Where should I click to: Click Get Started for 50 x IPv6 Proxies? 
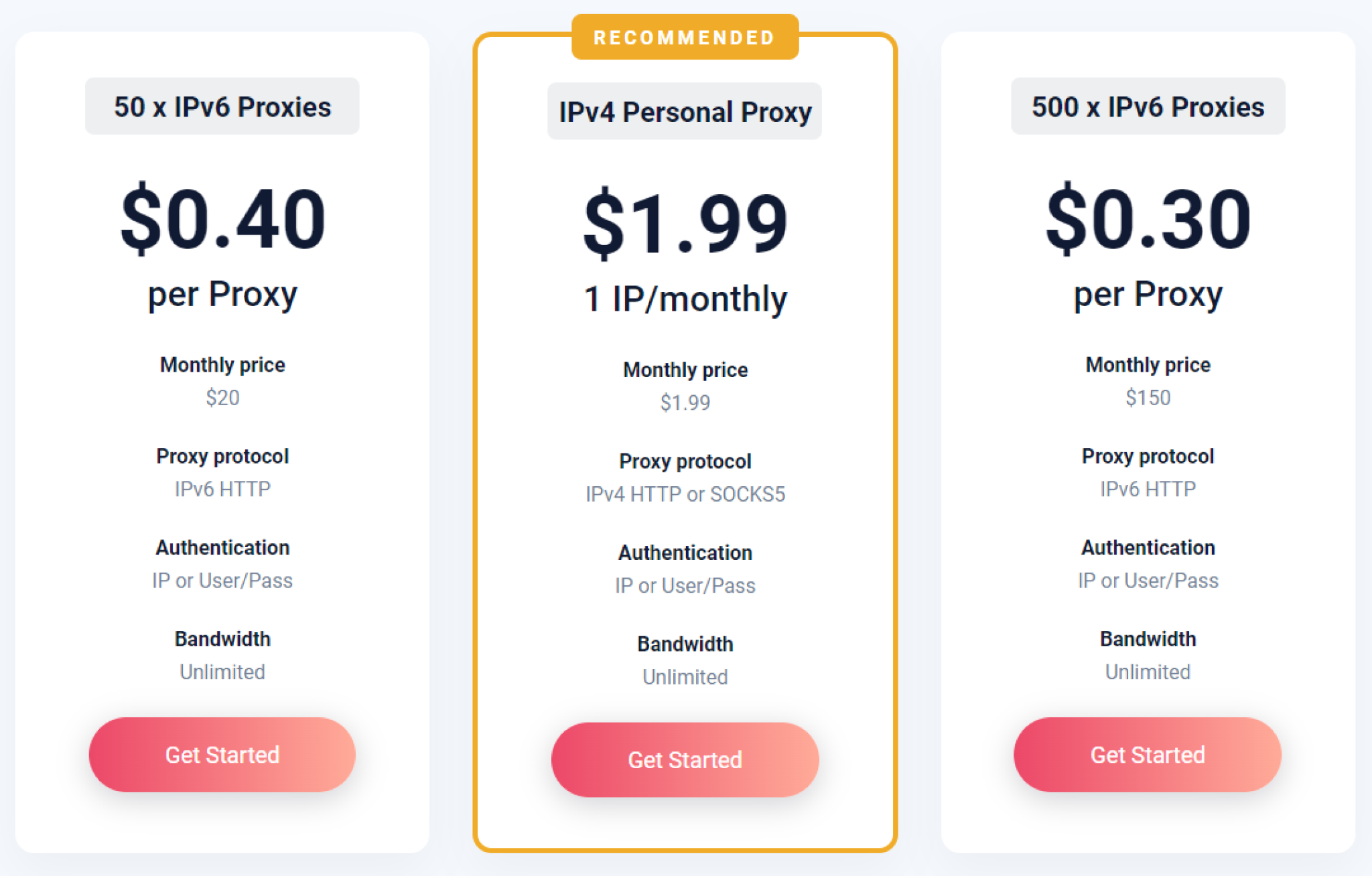coord(222,755)
